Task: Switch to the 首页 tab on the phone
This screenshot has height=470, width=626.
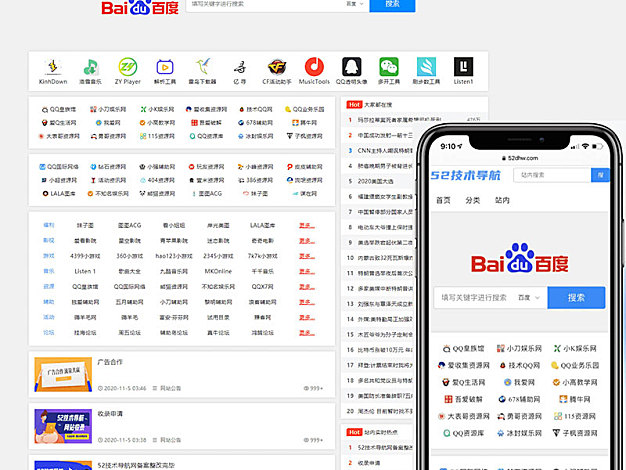Action: coord(443,200)
